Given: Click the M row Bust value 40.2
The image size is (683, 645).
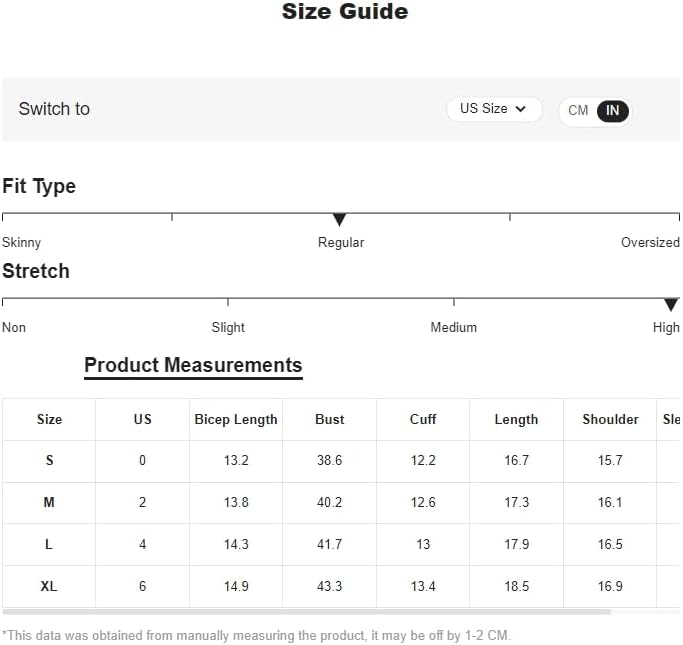Looking at the screenshot, I should [329, 503].
